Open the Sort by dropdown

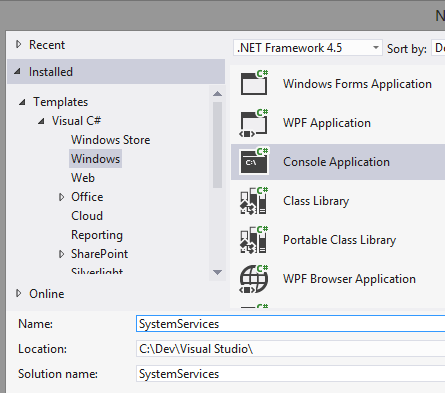438,48
